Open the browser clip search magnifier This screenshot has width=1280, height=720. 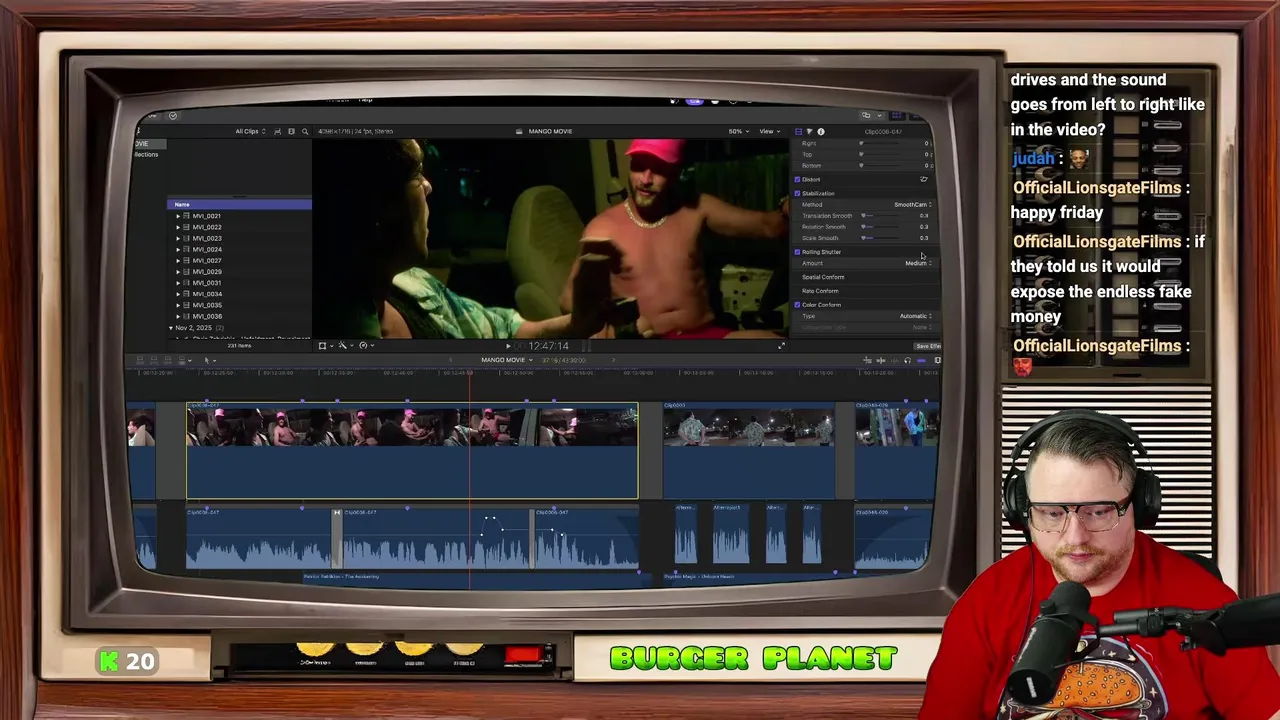(x=305, y=131)
